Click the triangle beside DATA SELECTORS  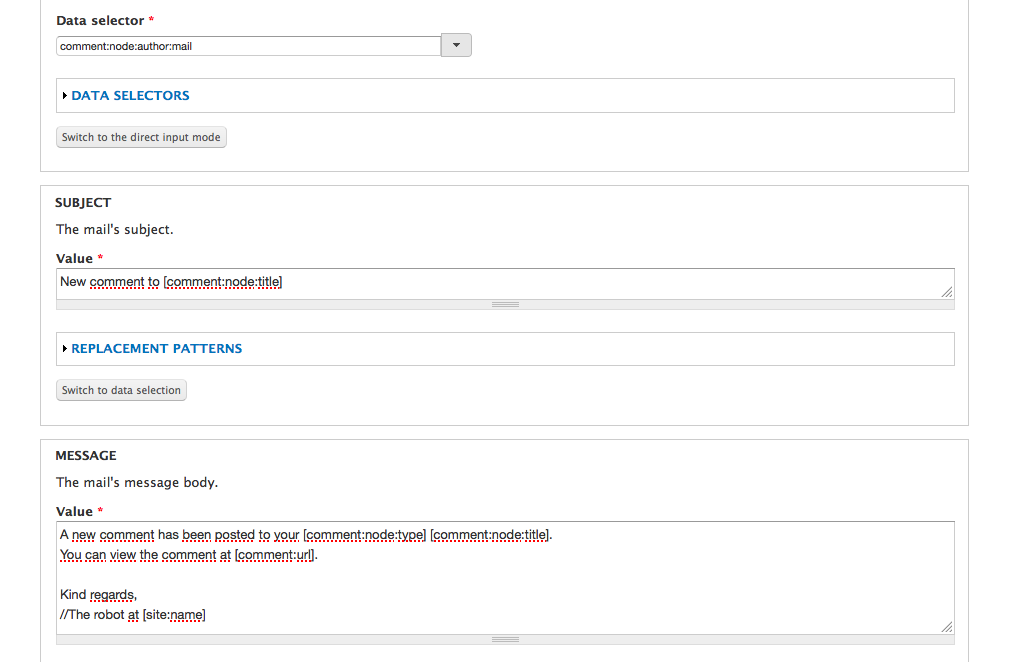pyautogui.click(x=65, y=96)
